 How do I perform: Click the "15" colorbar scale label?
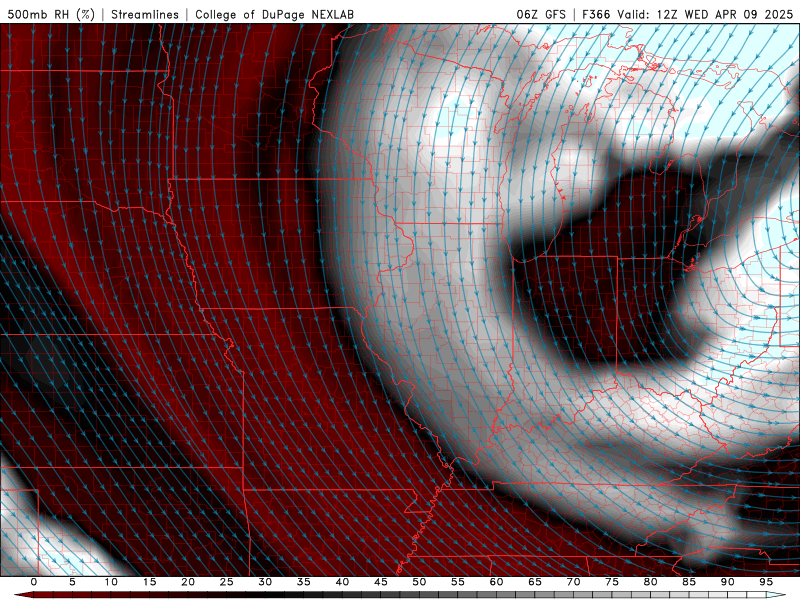[x=149, y=582]
